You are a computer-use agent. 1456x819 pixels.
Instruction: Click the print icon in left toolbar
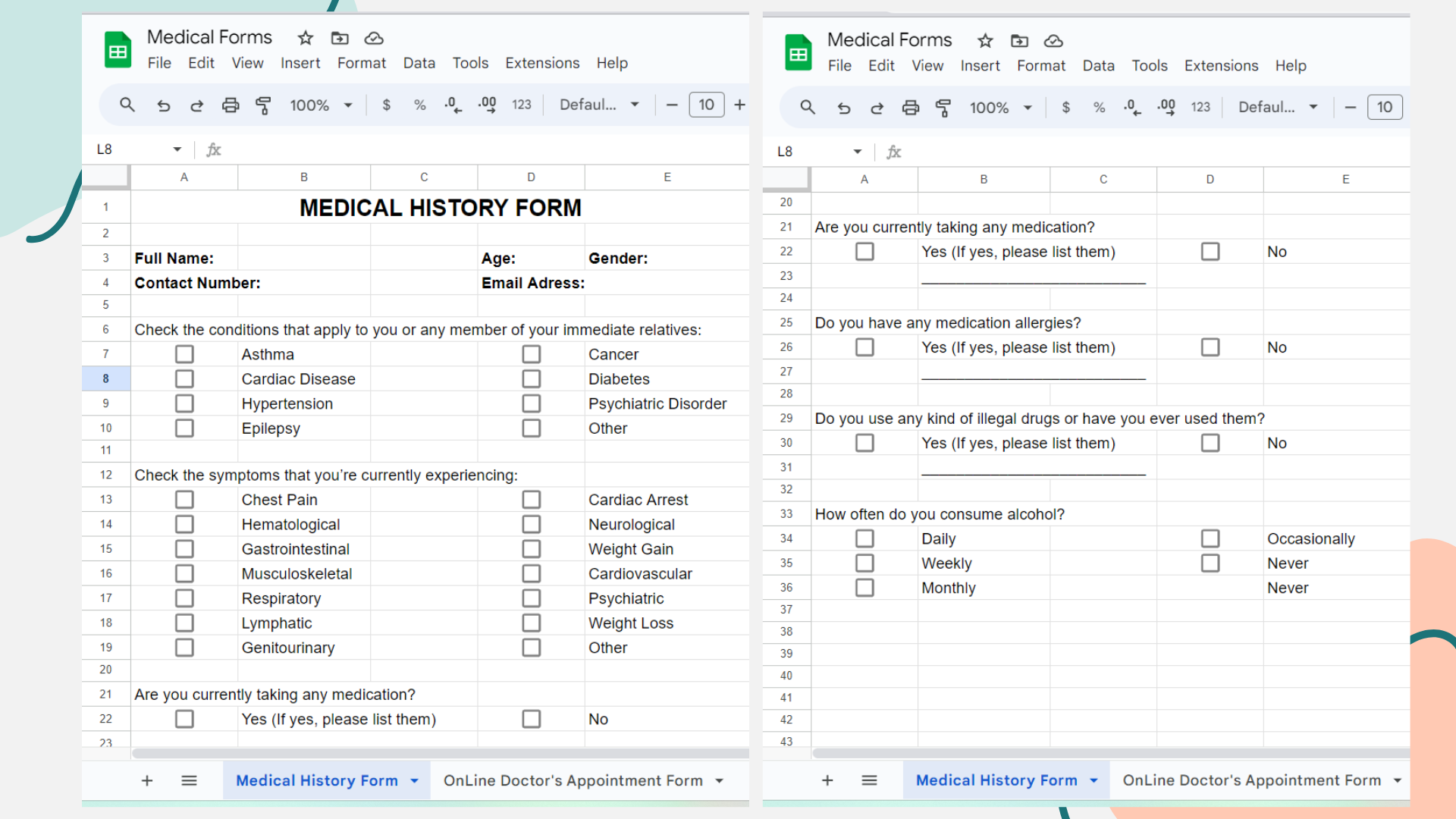[x=231, y=105]
